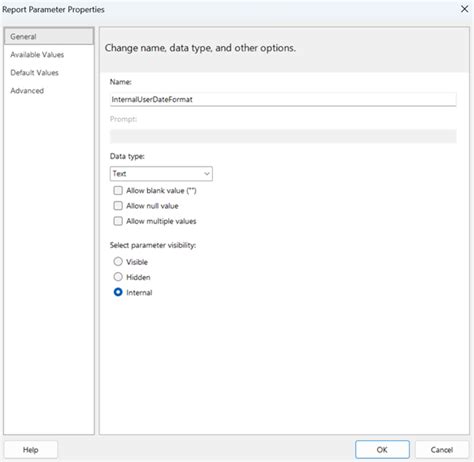Viewport: 474px width, 462px height.
Task: Open the Advanced page
Action: pos(27,91)
